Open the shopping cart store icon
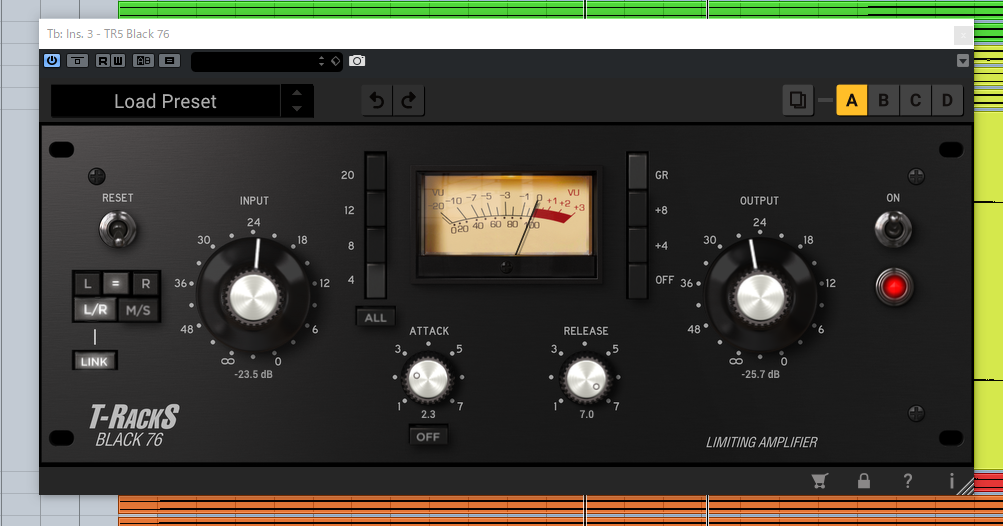 click(x=820, y=481)
